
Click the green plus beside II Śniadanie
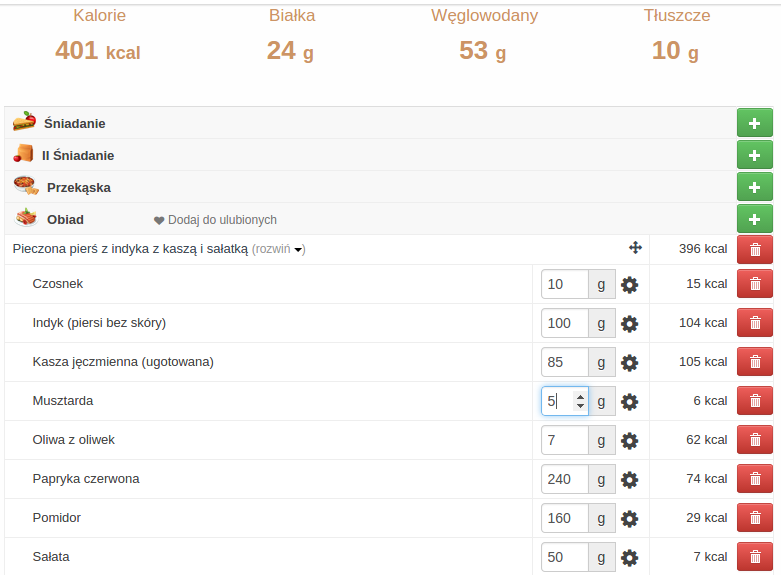[754, 155]
